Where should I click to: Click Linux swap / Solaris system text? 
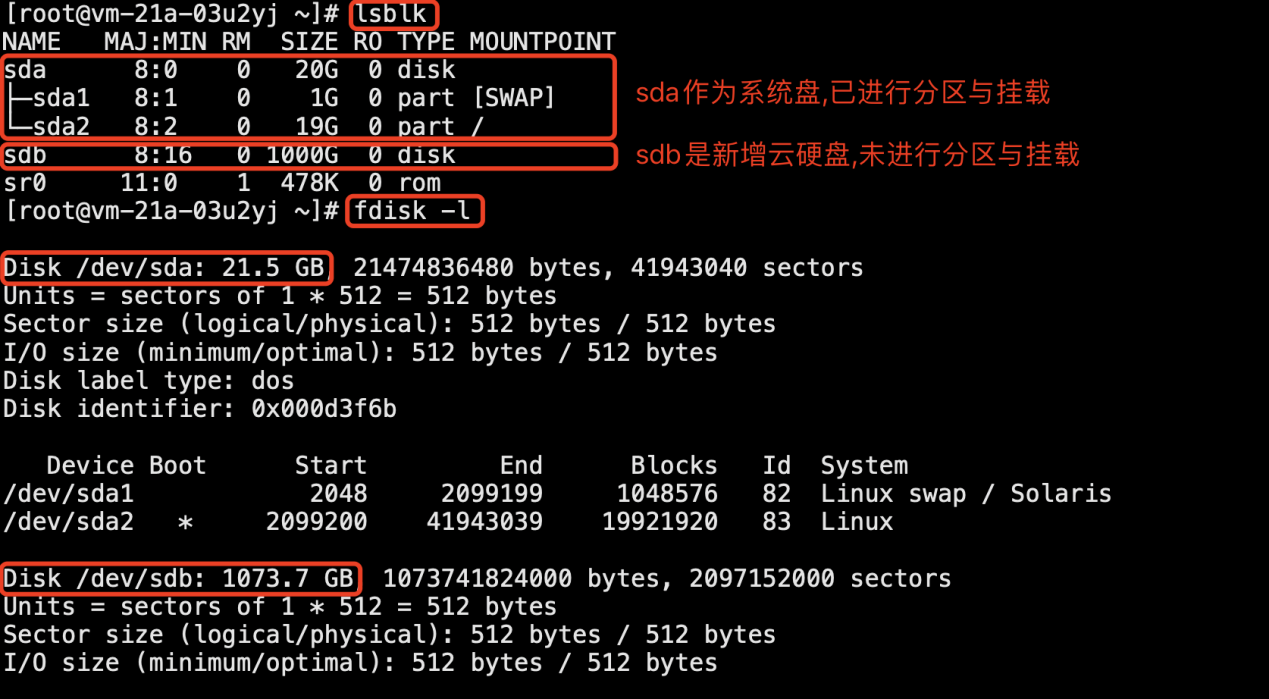click(966, 494)
